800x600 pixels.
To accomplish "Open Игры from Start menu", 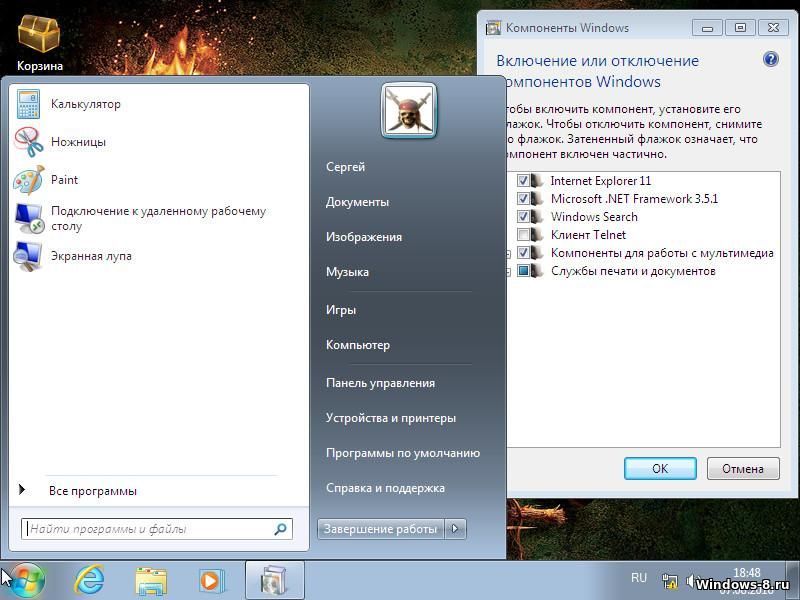I will [x=341, y=310].
